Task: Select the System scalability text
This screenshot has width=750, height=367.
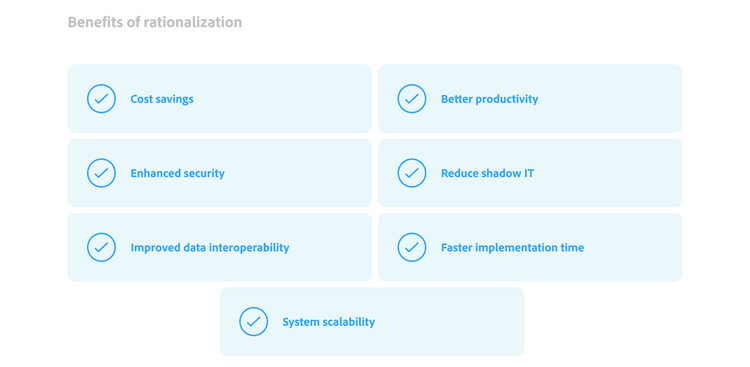Action: click(329, 322)
